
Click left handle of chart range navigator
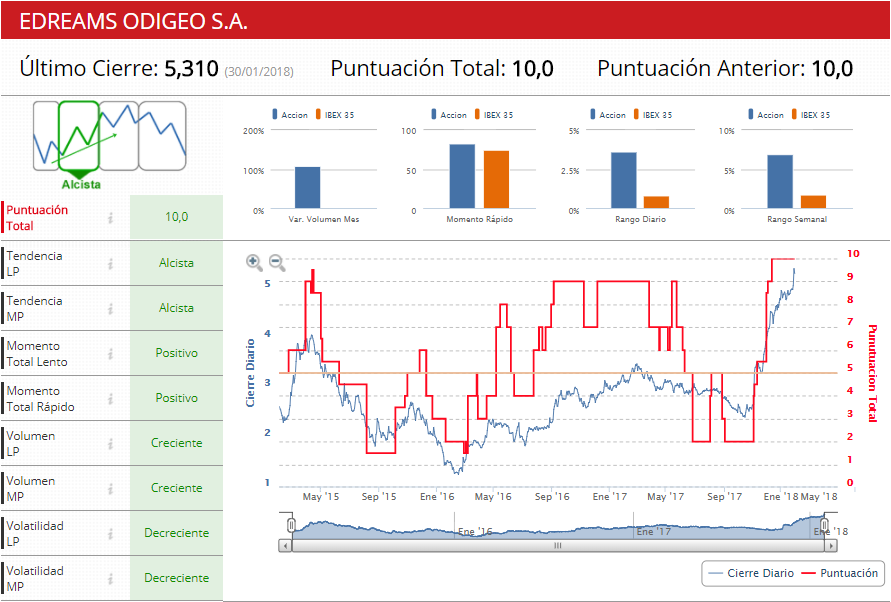[290, 525]
